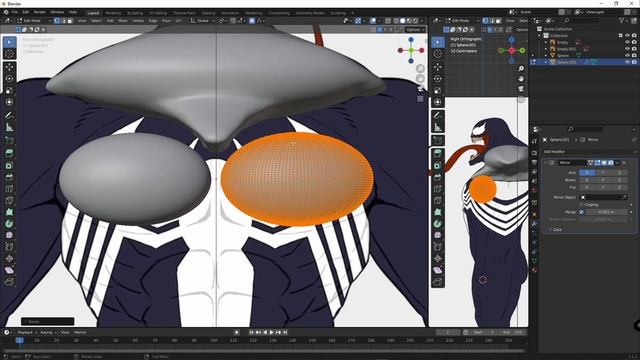640x360 pixels.
Task: Enable the Mirror Axis X button
Action: [587, 173]
